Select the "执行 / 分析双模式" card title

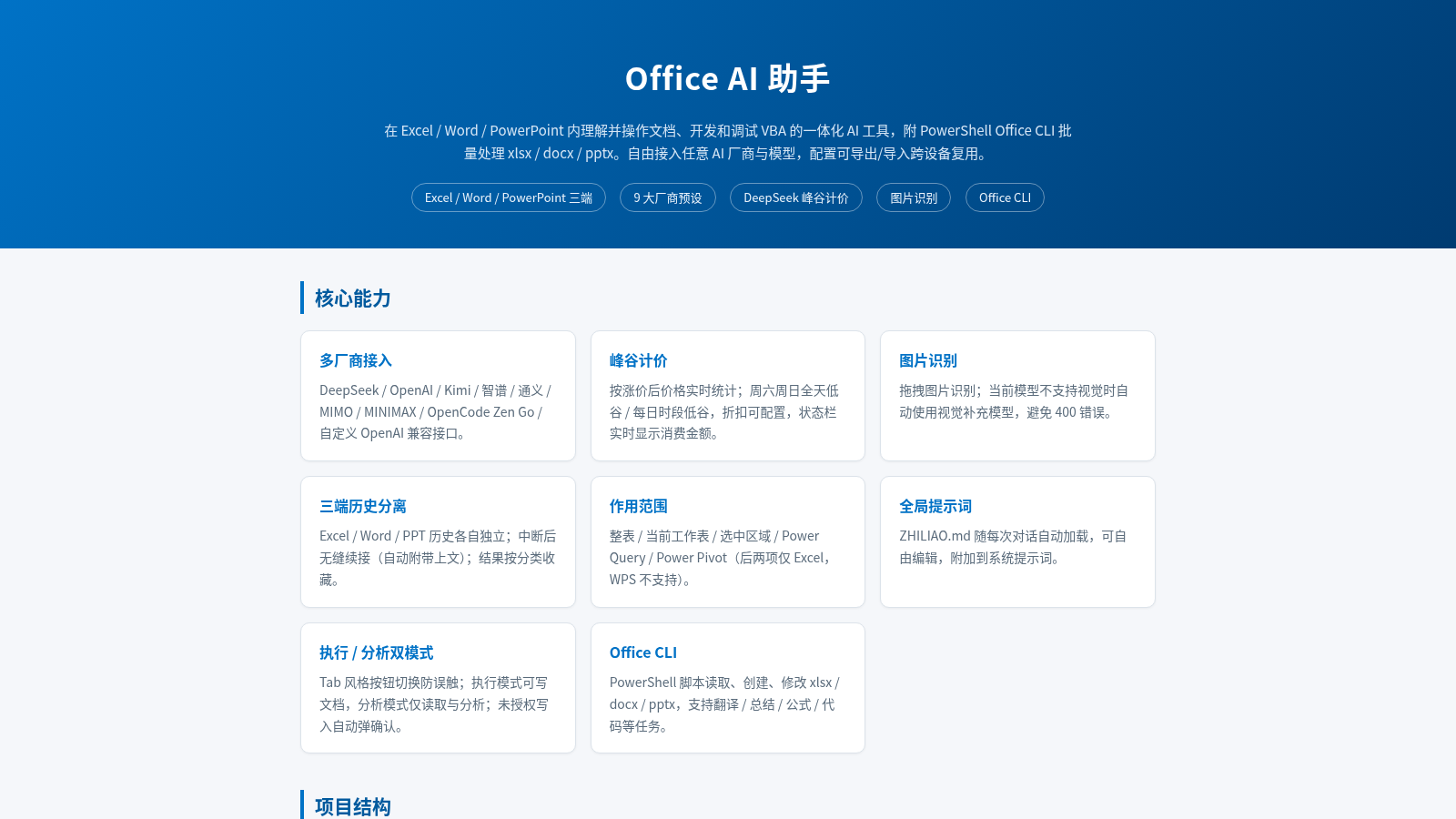point(377,652)
